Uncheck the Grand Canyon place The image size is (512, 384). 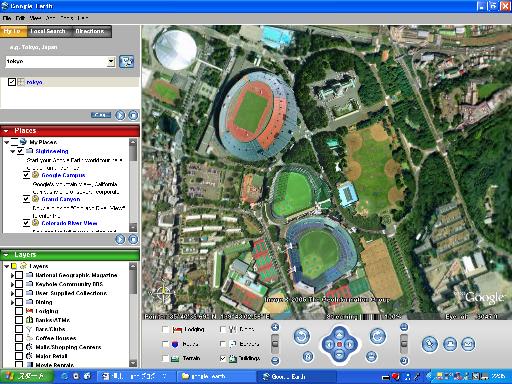(x=27, y=199)
